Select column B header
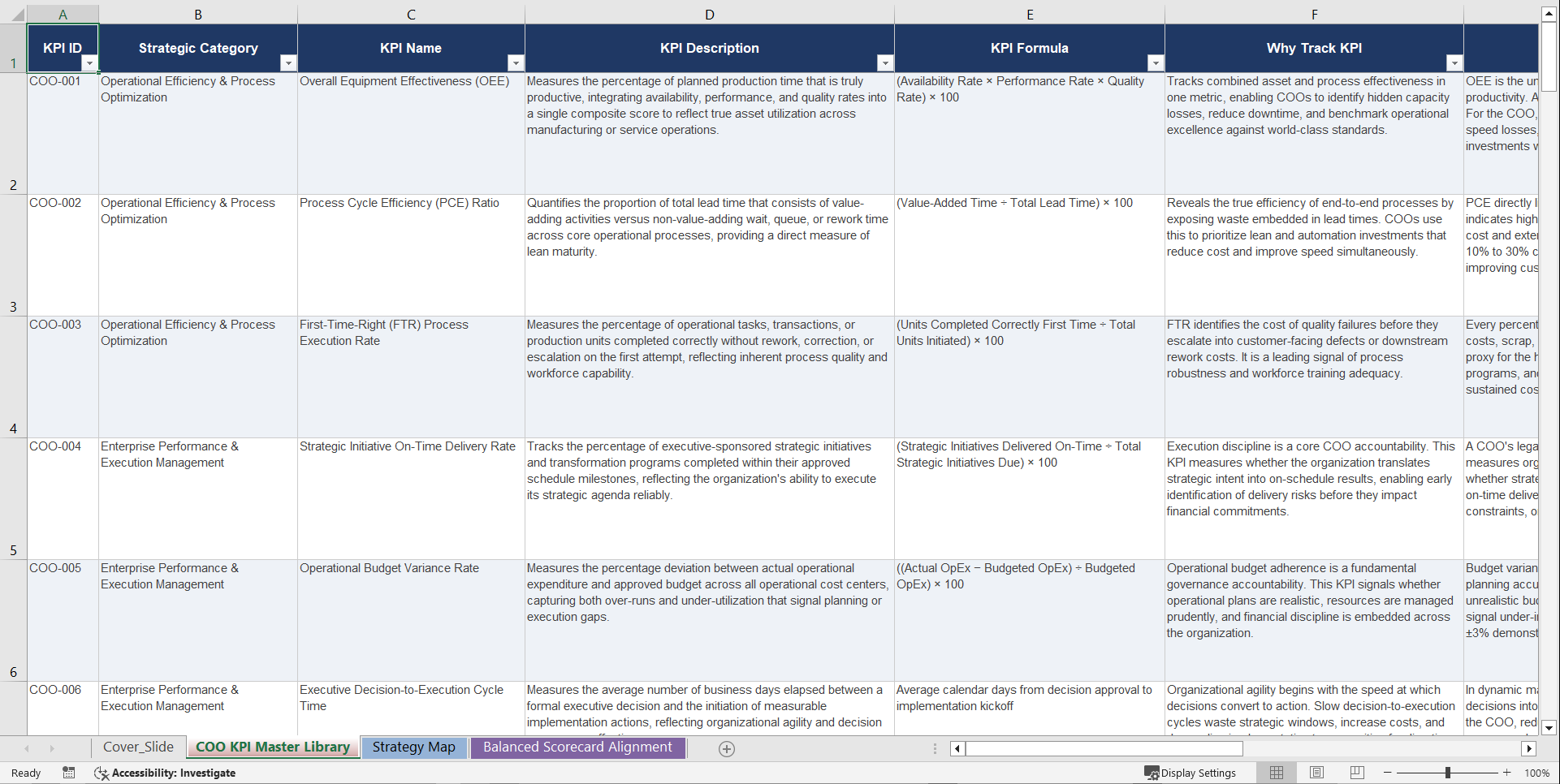The width and height of the screenshot is (1560, 784). (x=198, y=14)
